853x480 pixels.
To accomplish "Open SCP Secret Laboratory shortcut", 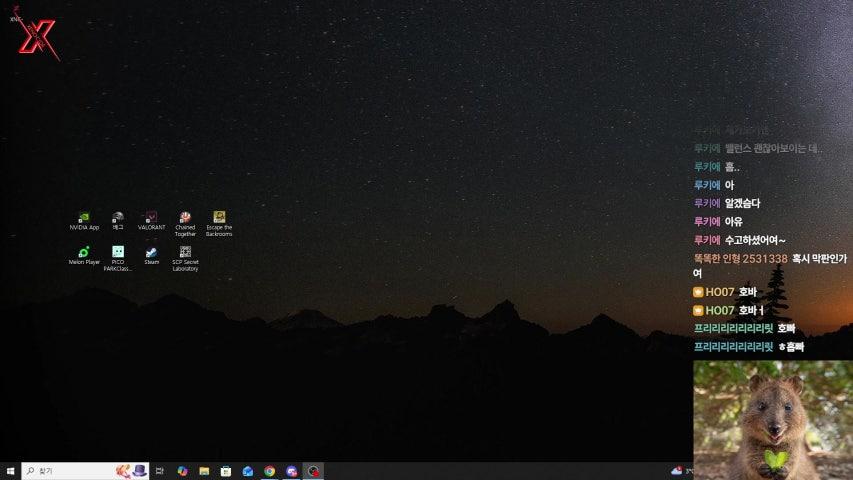I will [185, 252].
